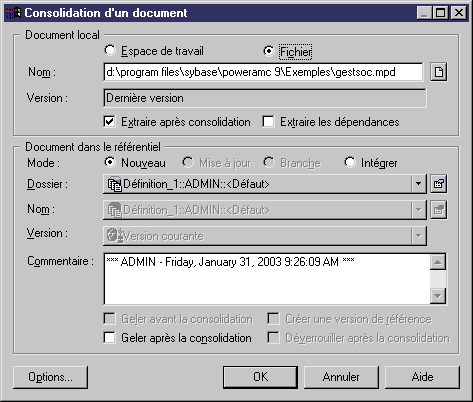Image resolution: width=473 pixels, height=402 pixels.
Task: Click in the local document Nom path field
Action: (263, 72)
